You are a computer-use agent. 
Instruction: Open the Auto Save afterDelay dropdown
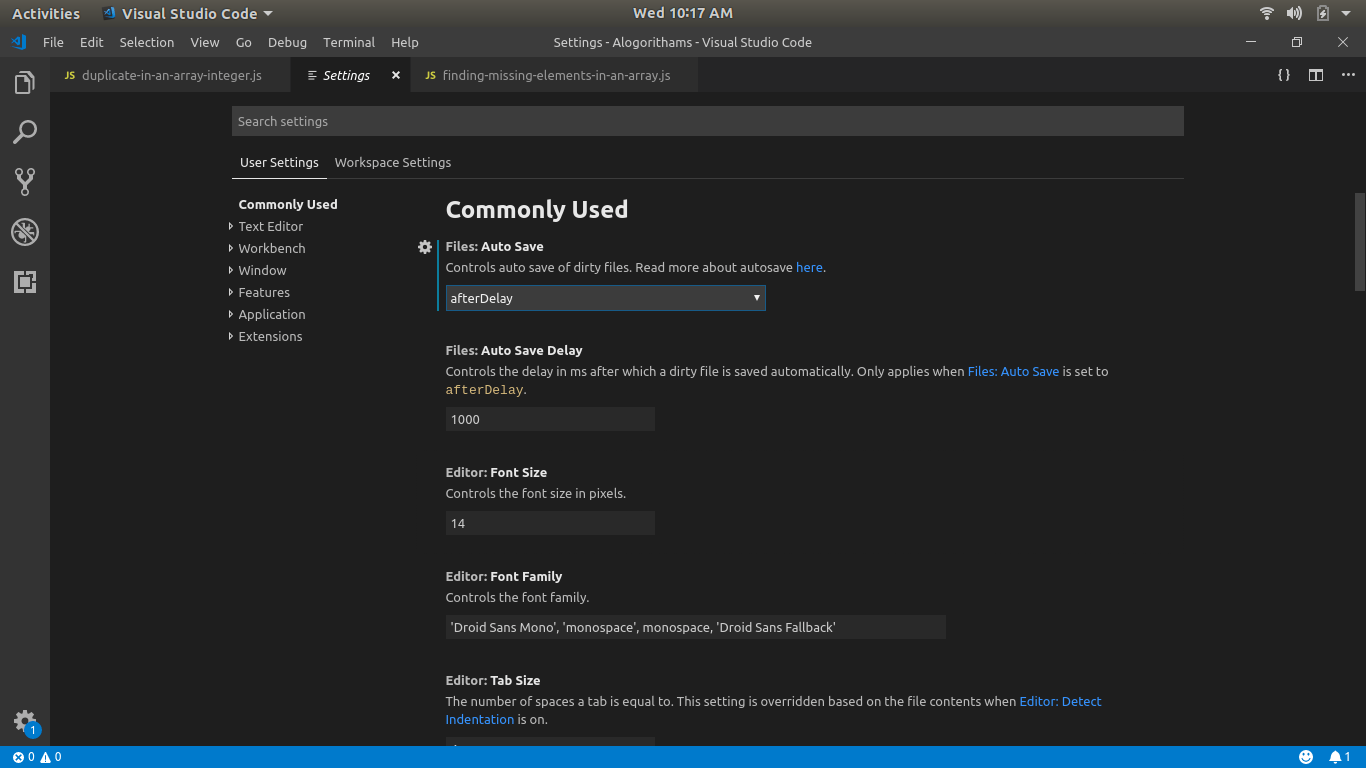tap(605, 298)
